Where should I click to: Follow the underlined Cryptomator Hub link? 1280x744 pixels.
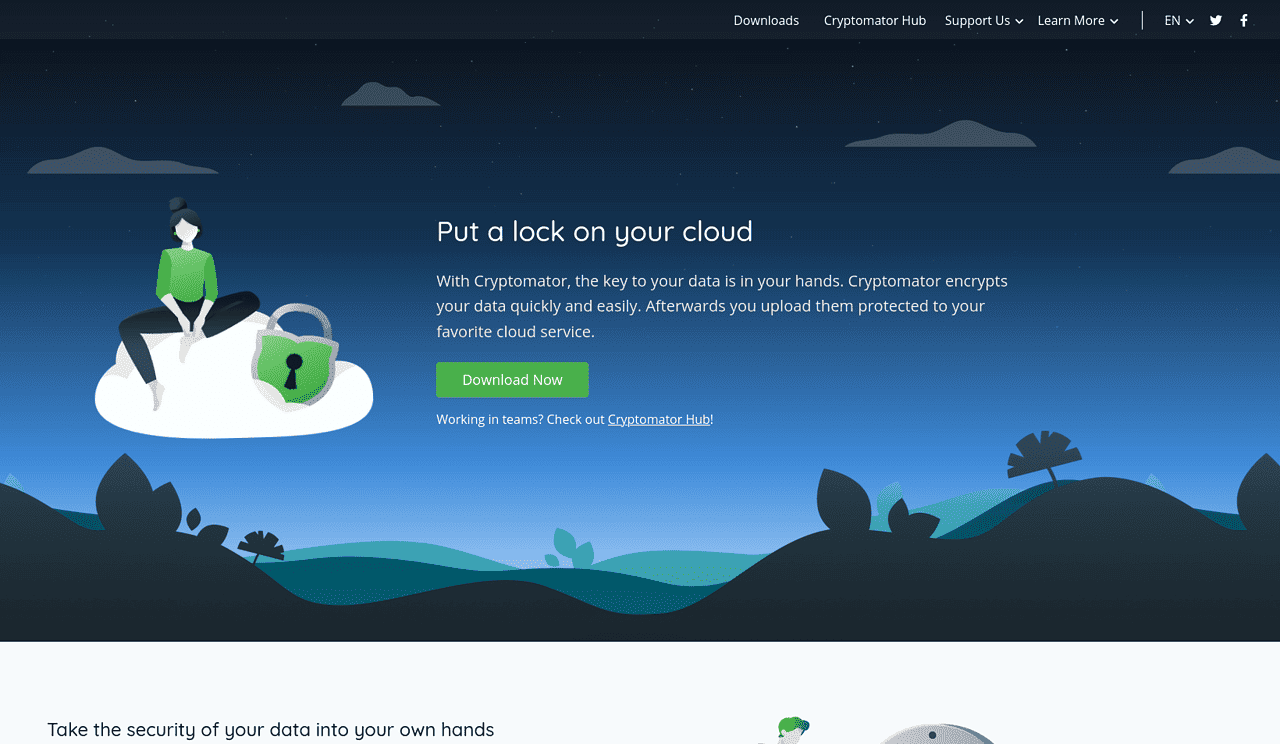(659, 419)
